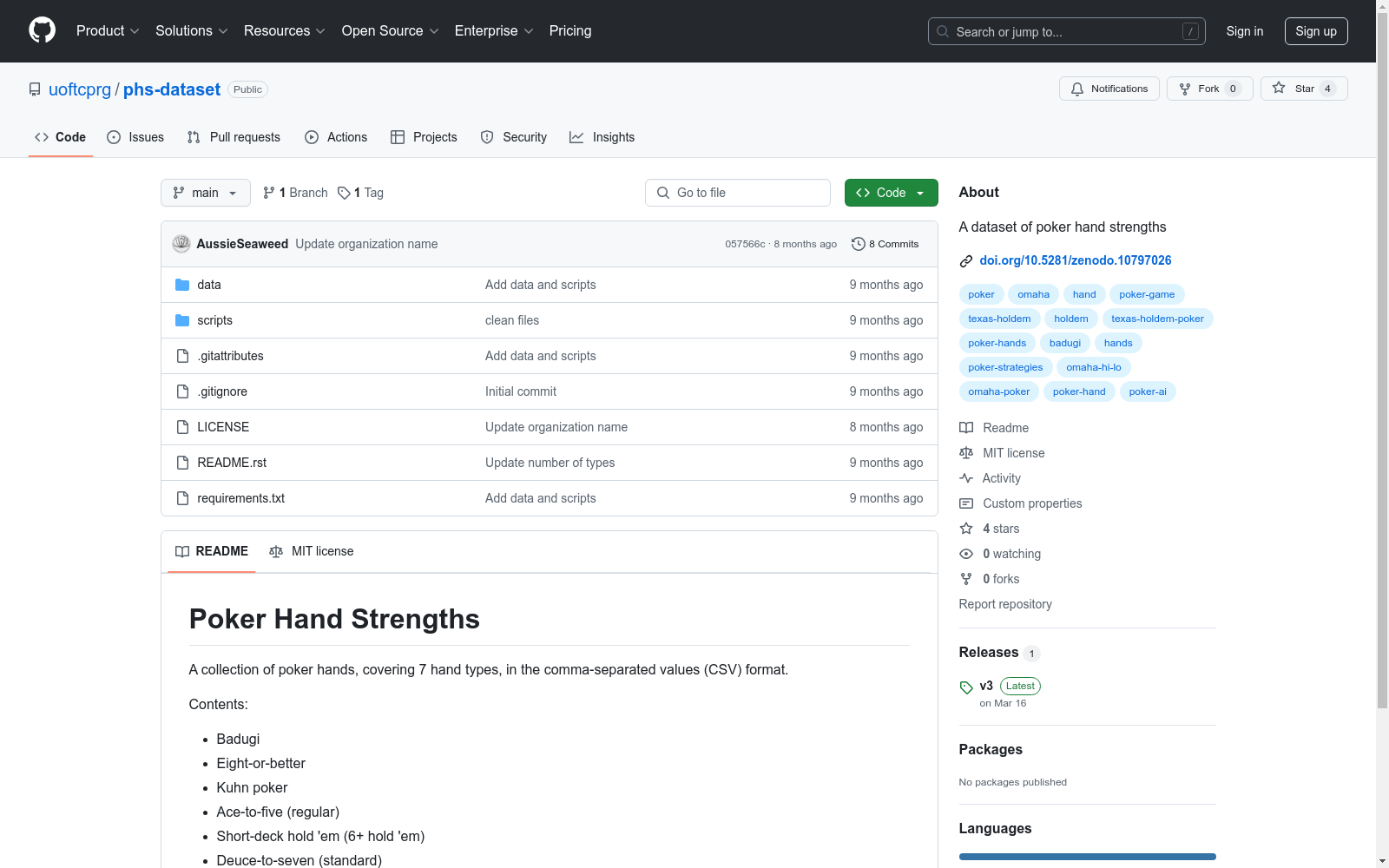Click the commits history clock icon
Image resolution: width=1389 pixels, height=868 pixels.
pos(859,244)
